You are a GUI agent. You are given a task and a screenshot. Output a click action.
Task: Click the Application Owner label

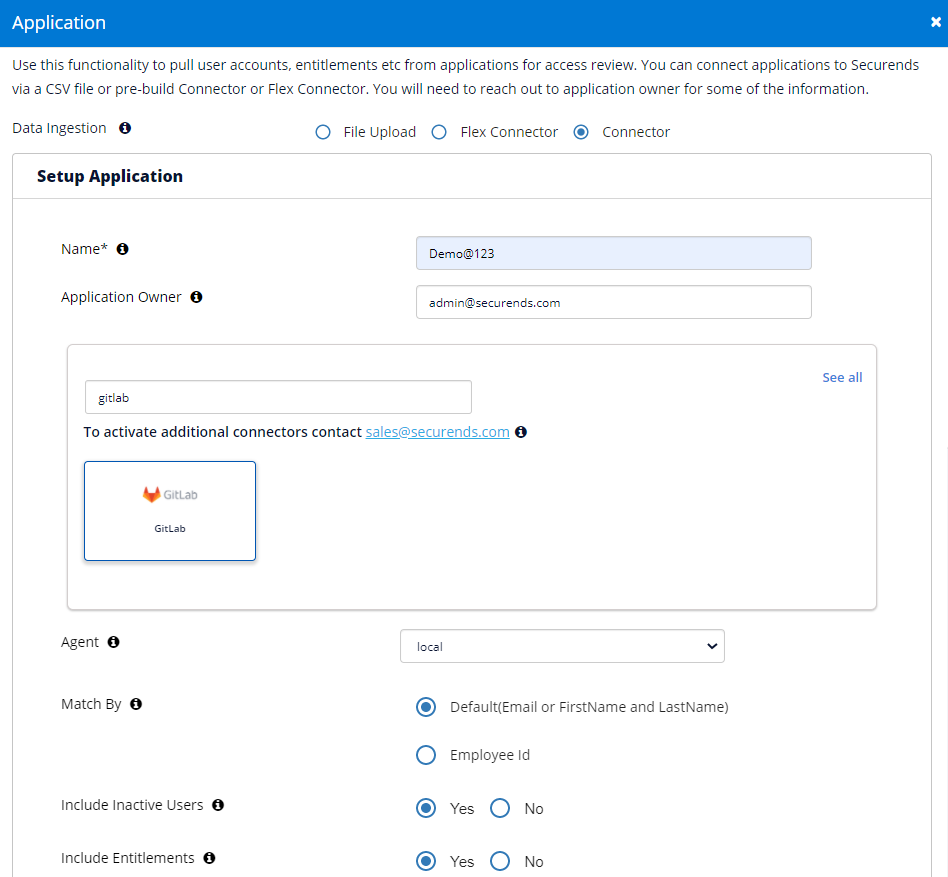click(121, 297)
